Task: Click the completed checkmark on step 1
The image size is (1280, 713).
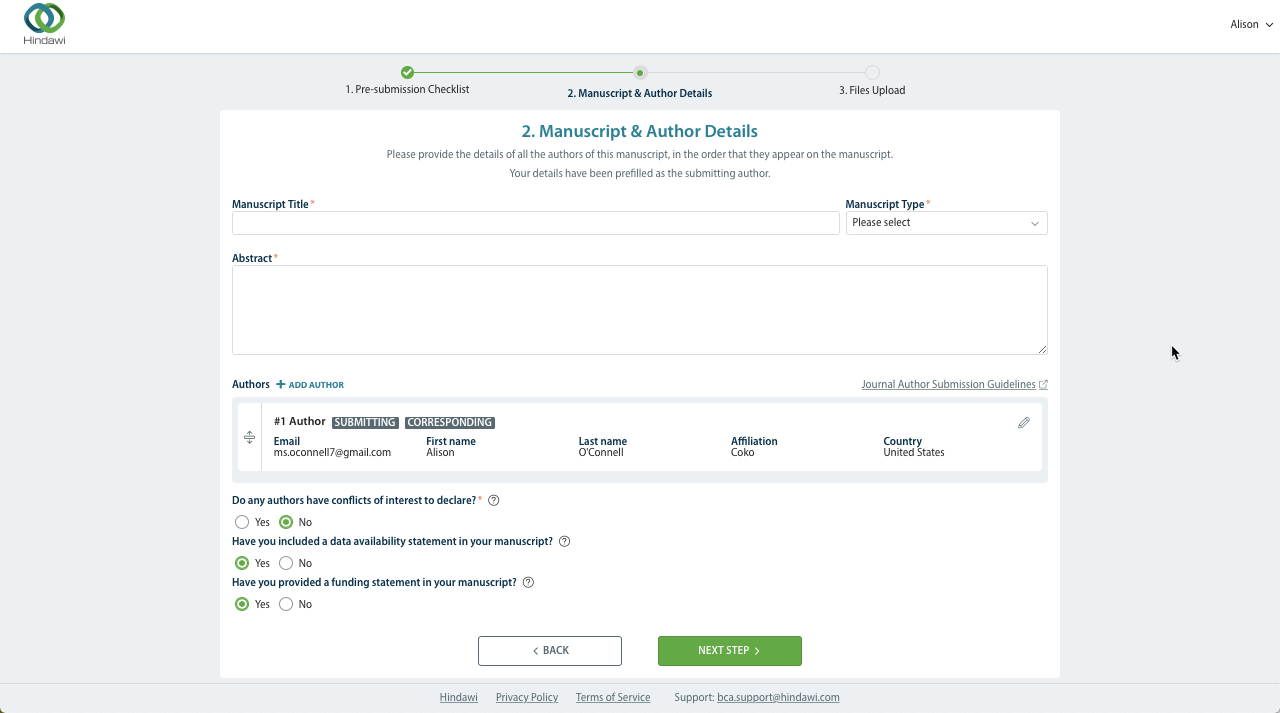Action: coord(407,72)
